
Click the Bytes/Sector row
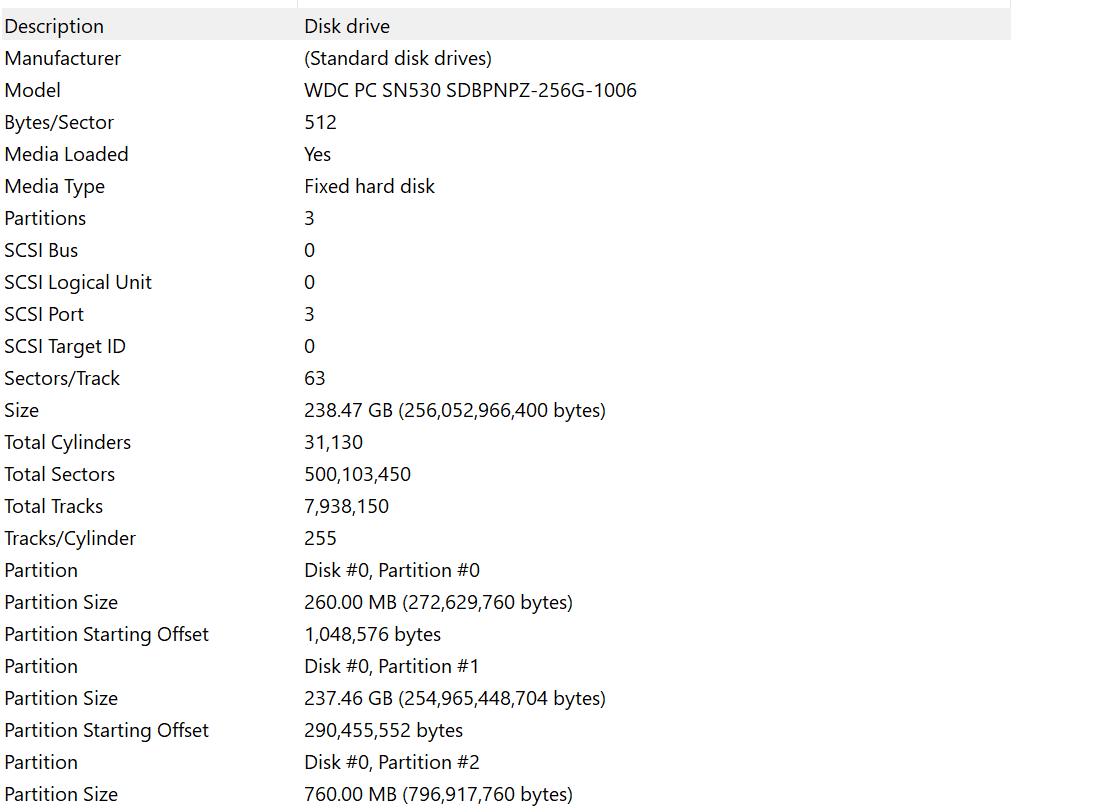tap(59, 122)
